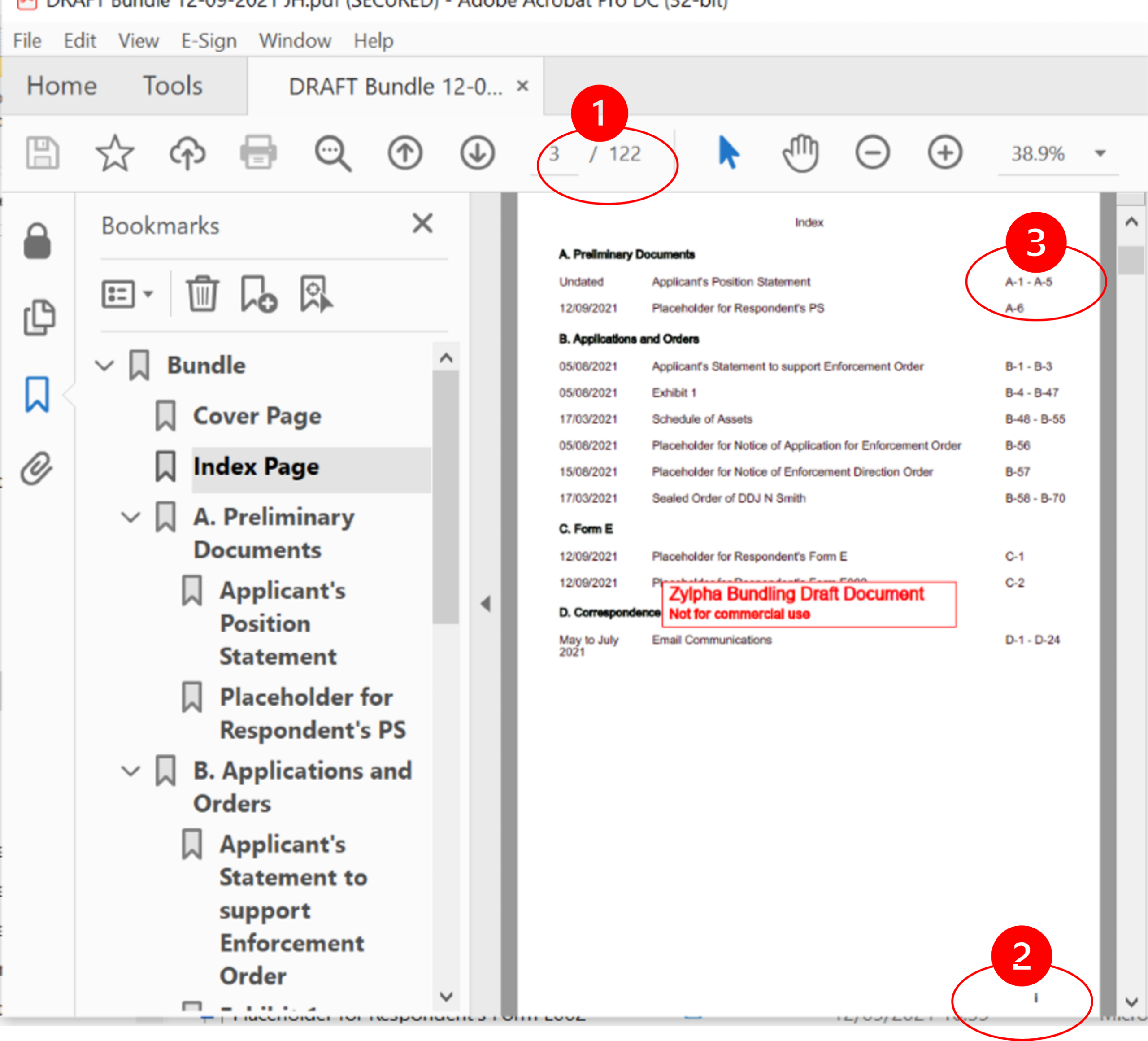Zoom out with the minus icon
Image resolution: width=1148 pixels, height=1041 pixels.
[872, 152]
